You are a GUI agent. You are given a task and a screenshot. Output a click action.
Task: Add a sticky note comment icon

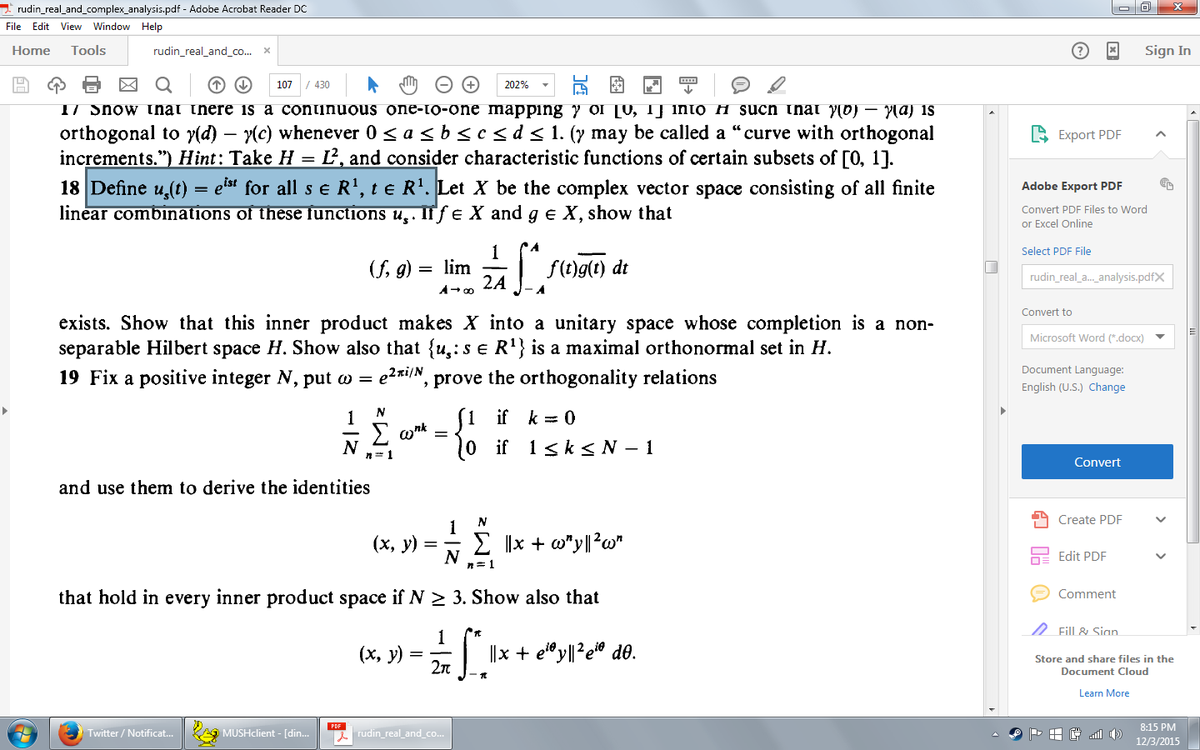(x=742, y=85)
